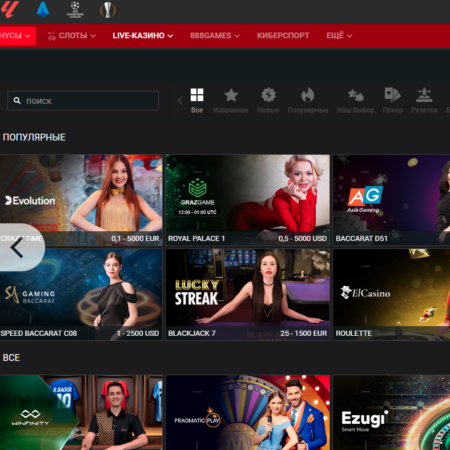
Task: Open the Speed Baccarat C08 game
Action: pyautogui.click(x=81, y=295)
